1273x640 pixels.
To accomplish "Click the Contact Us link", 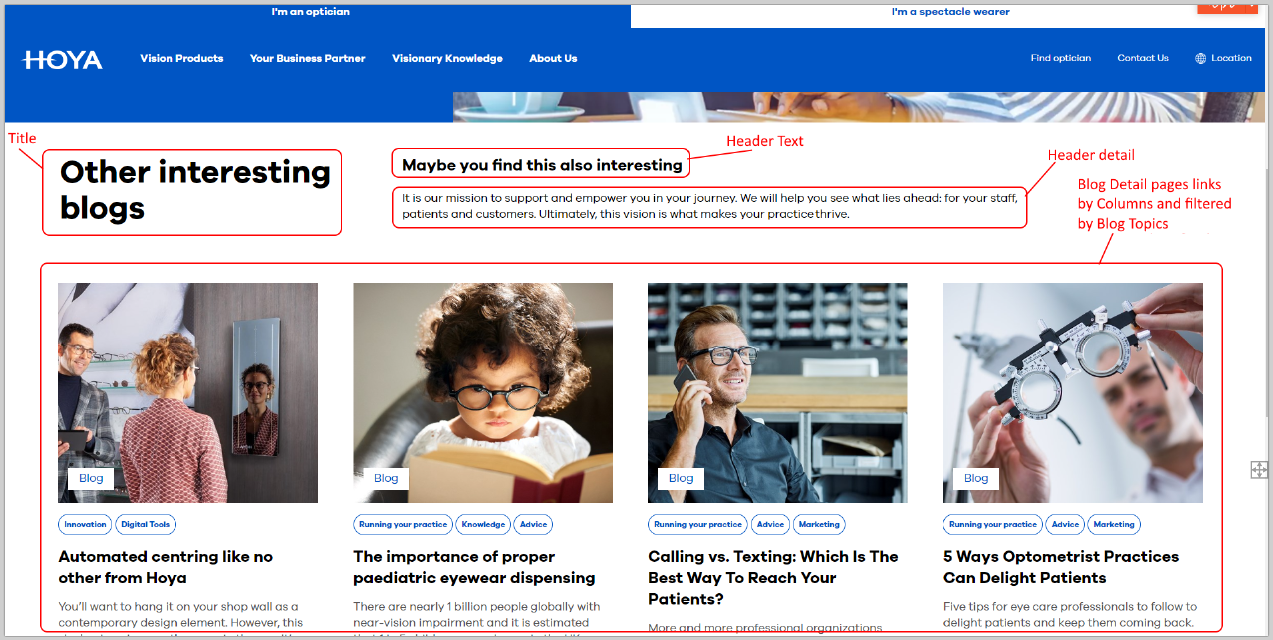I will pos(1142,59).
